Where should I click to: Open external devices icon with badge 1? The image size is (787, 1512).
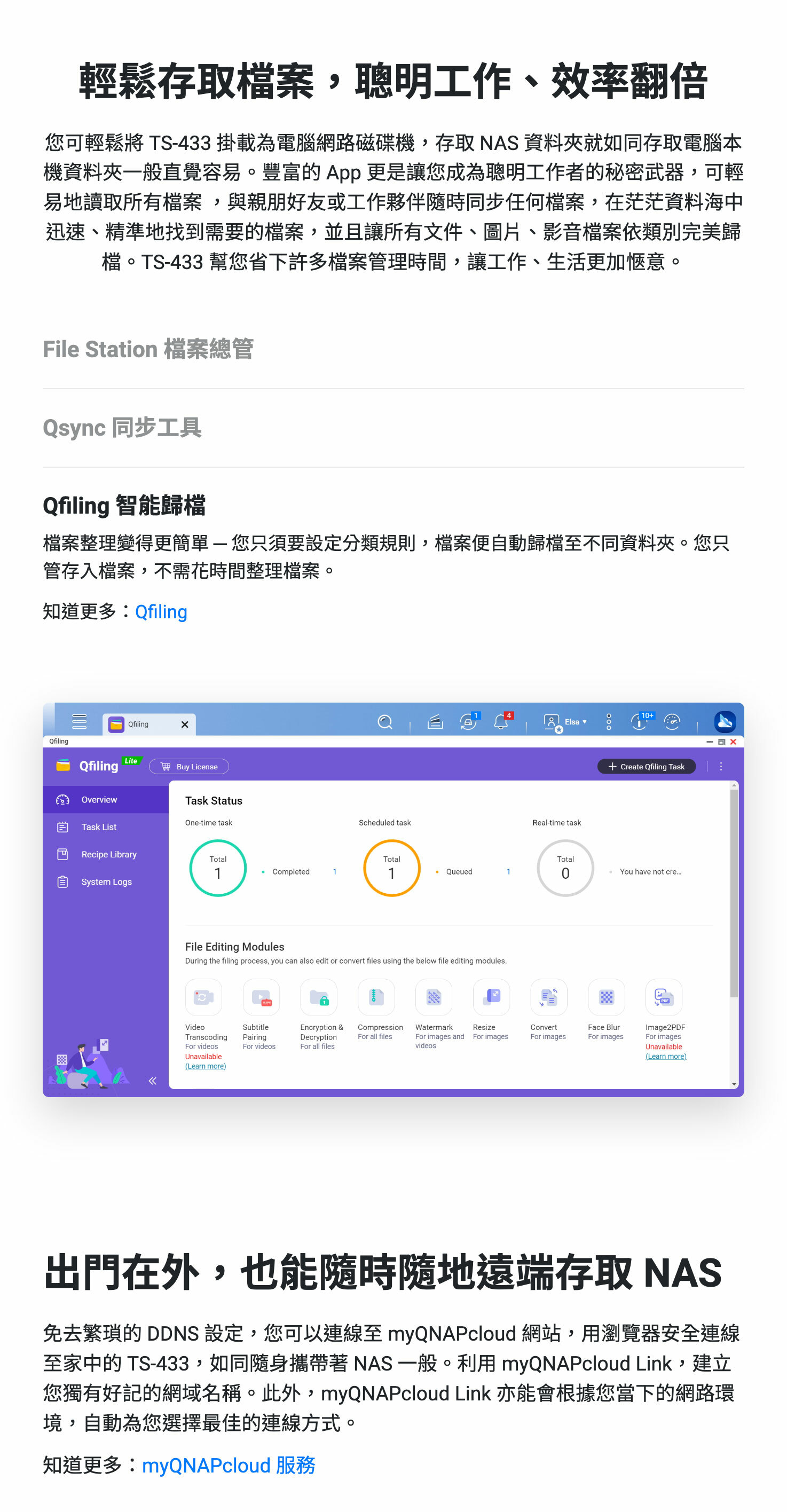coord(468,721)
